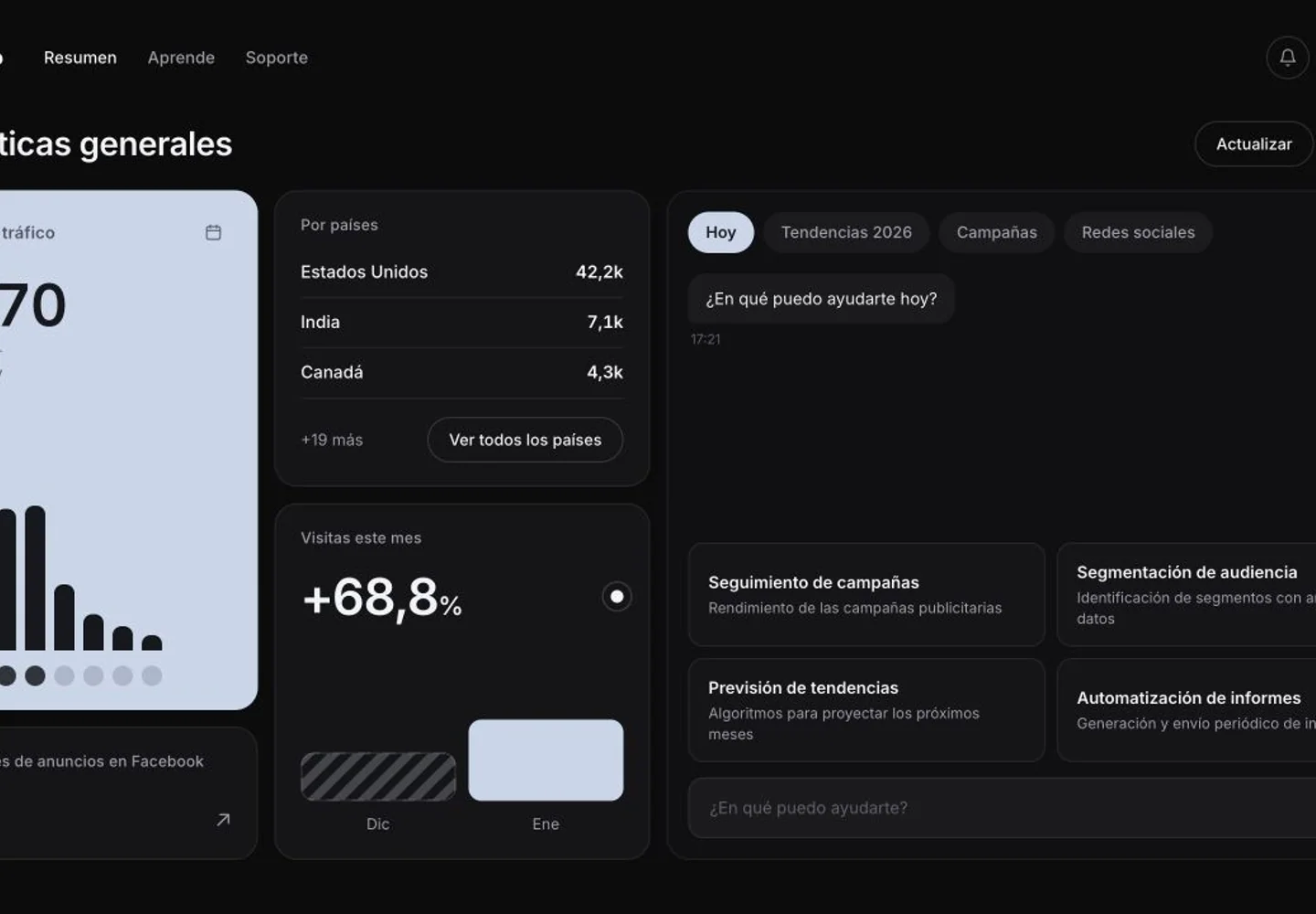The image size is (1316, 914).
Task: Click the 7,1k value
Action: 605,323
